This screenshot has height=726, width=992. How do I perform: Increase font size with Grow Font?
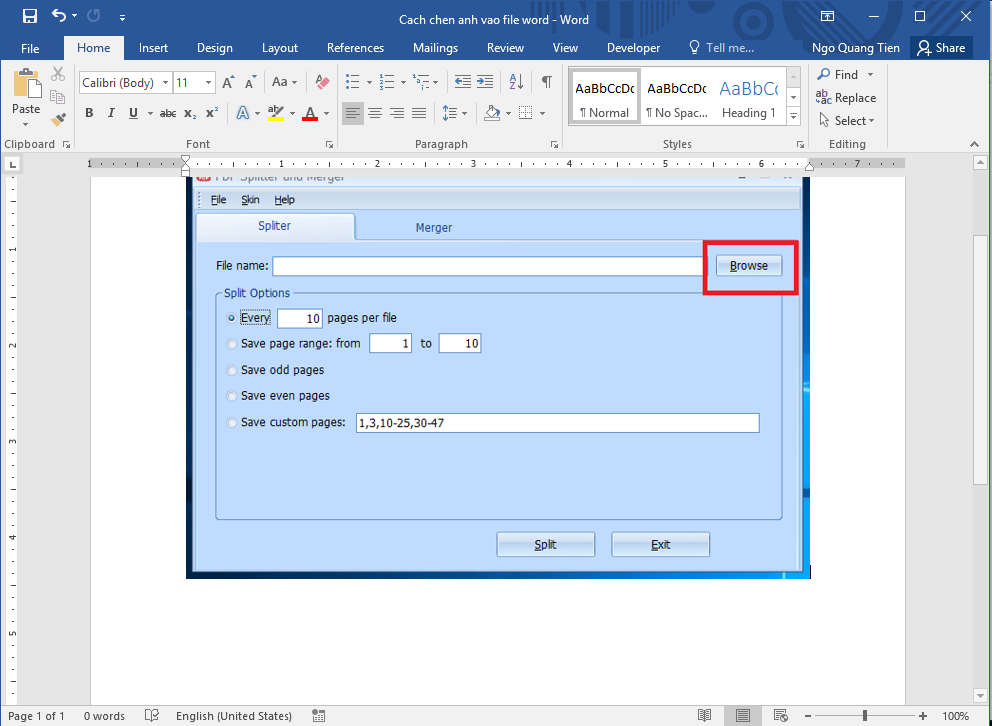(228, 82)
